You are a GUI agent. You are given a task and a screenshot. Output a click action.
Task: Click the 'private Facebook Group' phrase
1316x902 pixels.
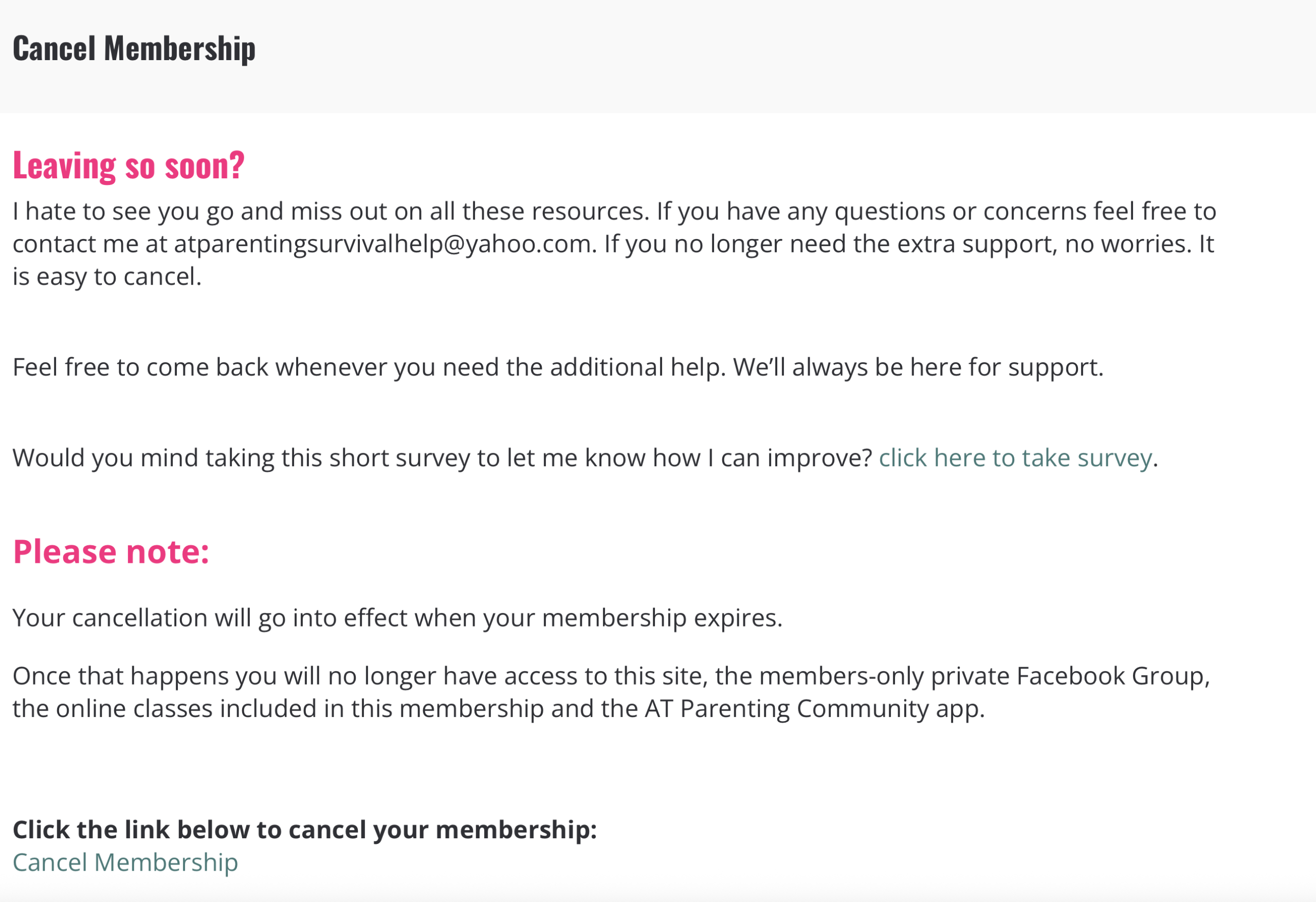click(x=1071, y=675)
